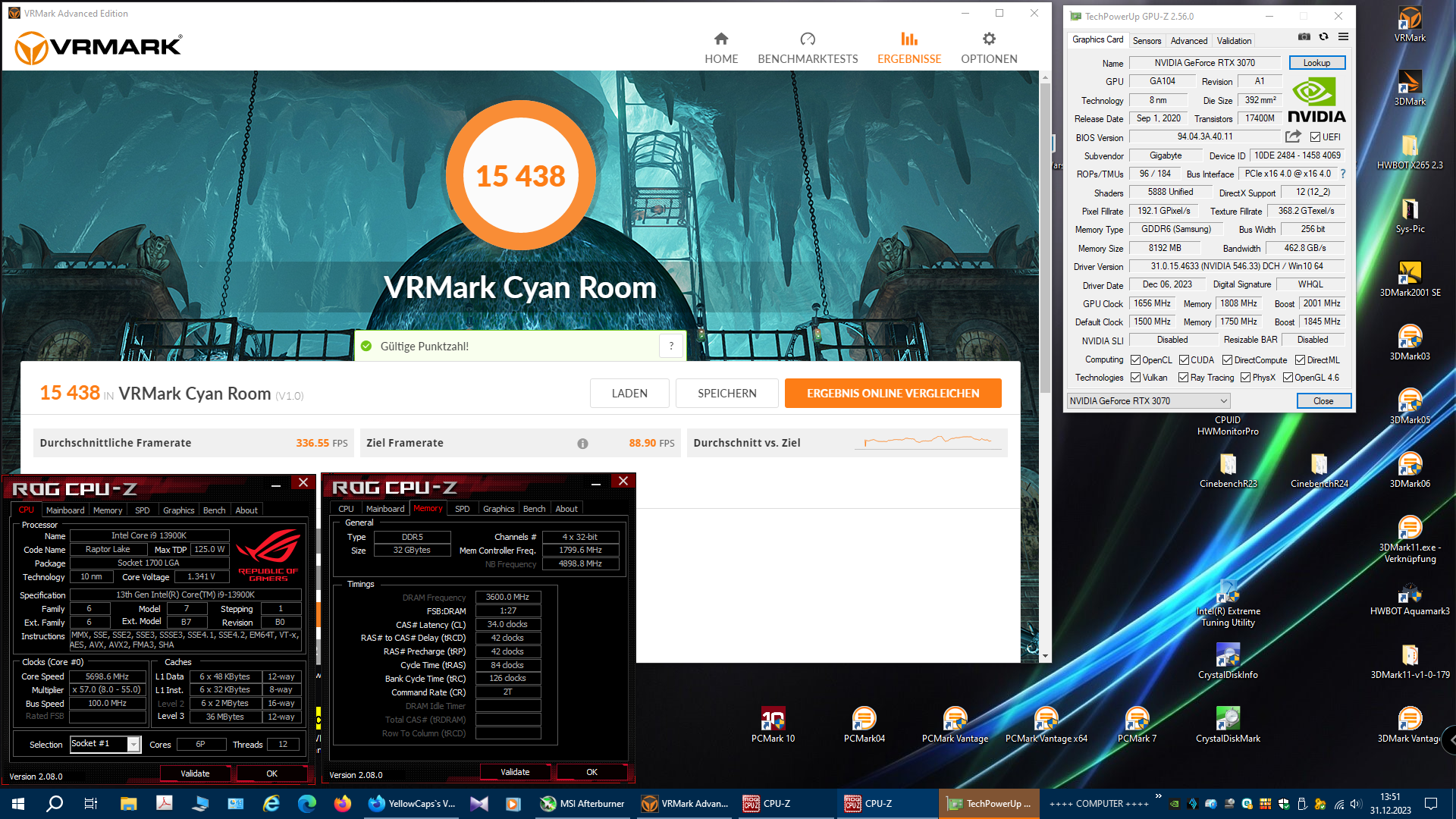
Task: Open the HWBOT X265 2.3 desktop icon
Action: (1410, 152)
